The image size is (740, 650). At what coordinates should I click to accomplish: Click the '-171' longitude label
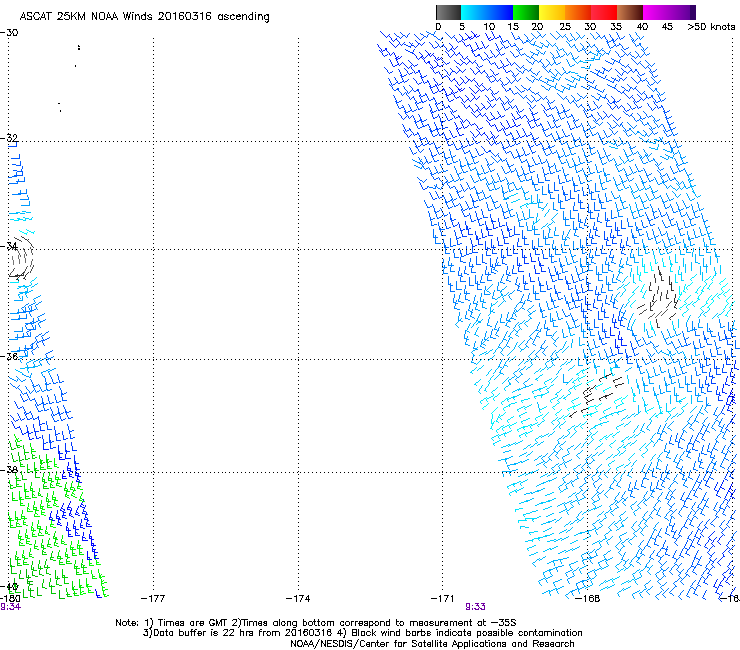pos(442,599)
